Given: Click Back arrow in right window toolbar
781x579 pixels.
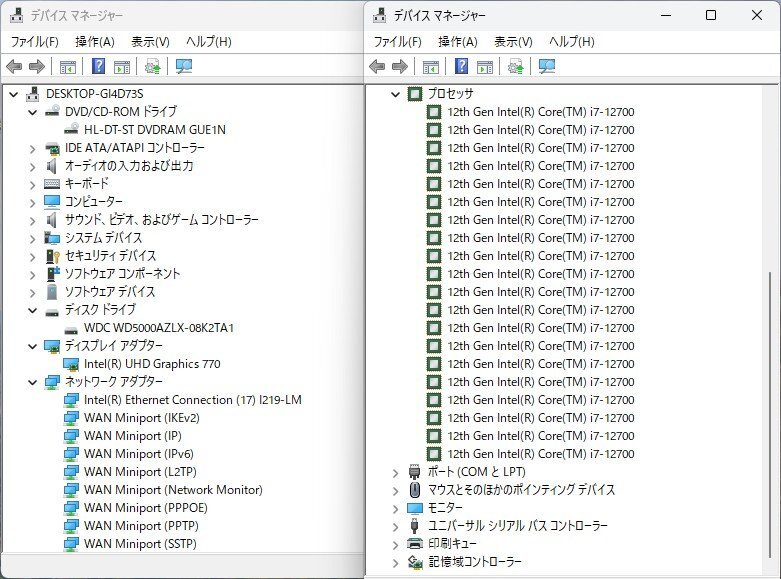Looking at the screenshot, I should pos(377,66).
